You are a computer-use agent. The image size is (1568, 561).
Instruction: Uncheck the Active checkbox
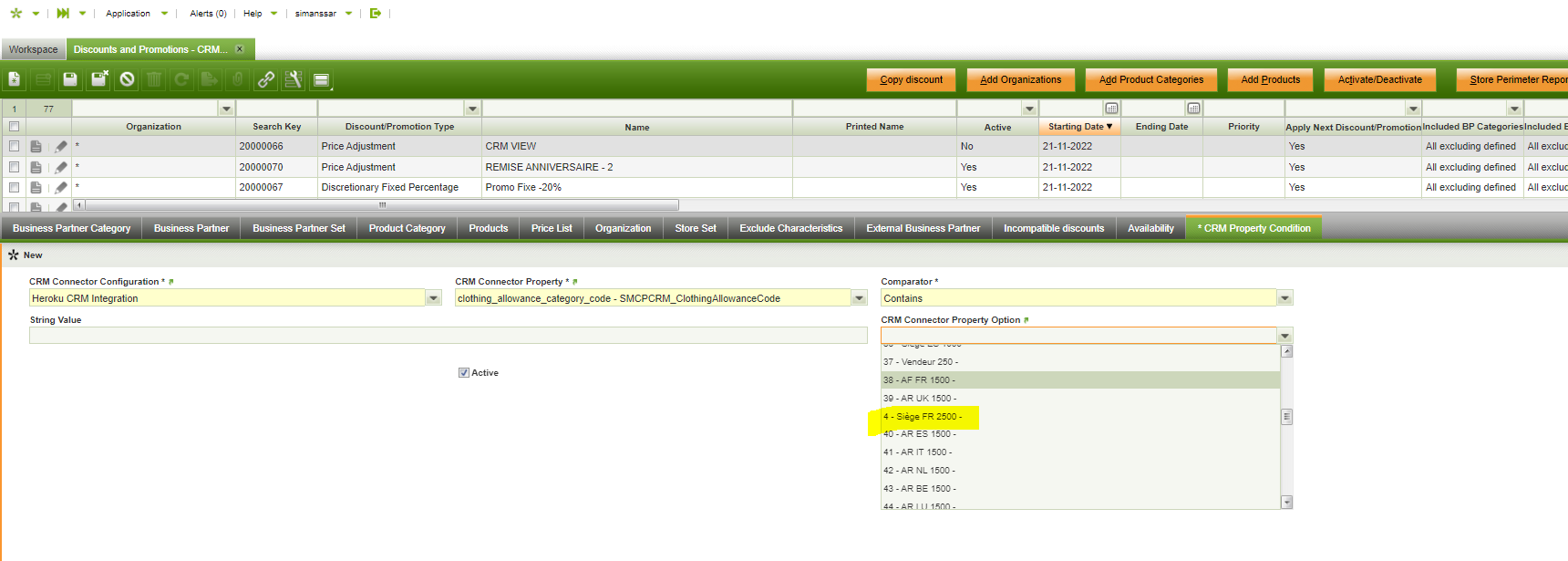464,372
